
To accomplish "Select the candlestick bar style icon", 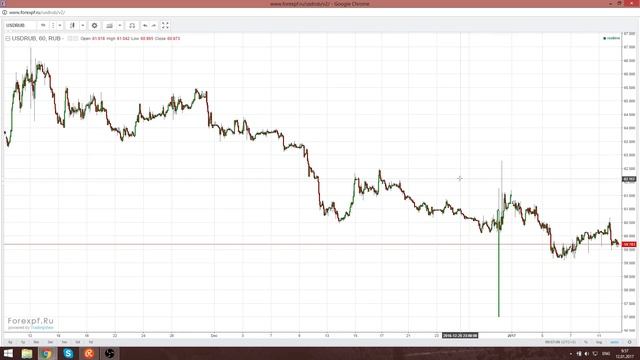I will [x=72, y=25].
